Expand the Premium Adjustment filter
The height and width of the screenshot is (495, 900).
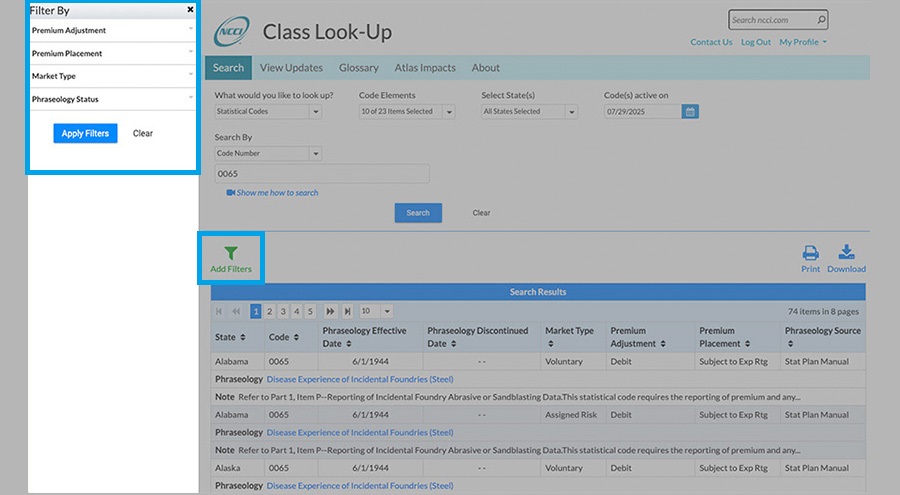(112, 30)
